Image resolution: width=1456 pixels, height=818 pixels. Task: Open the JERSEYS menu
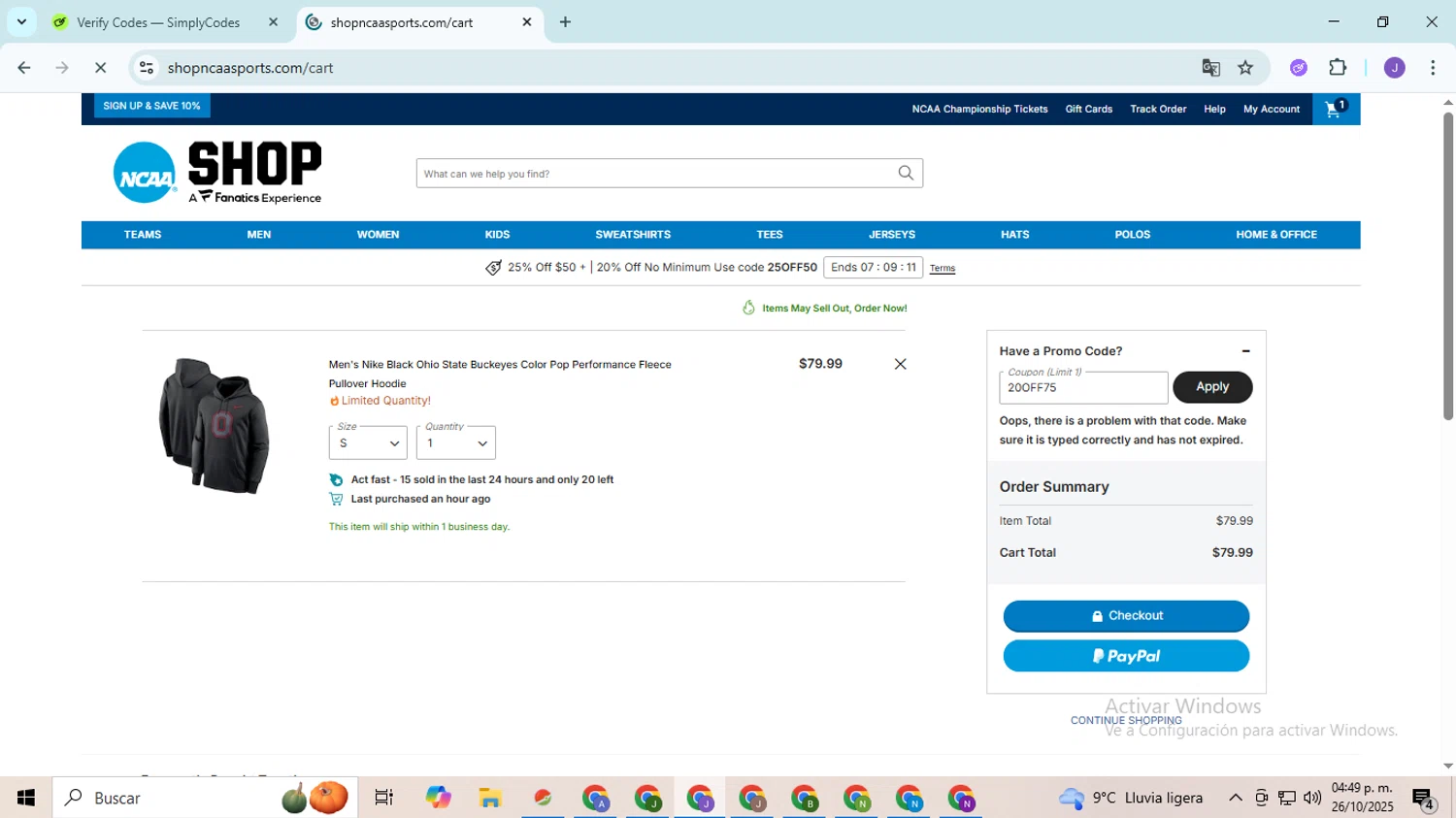[x=892, y=235]
